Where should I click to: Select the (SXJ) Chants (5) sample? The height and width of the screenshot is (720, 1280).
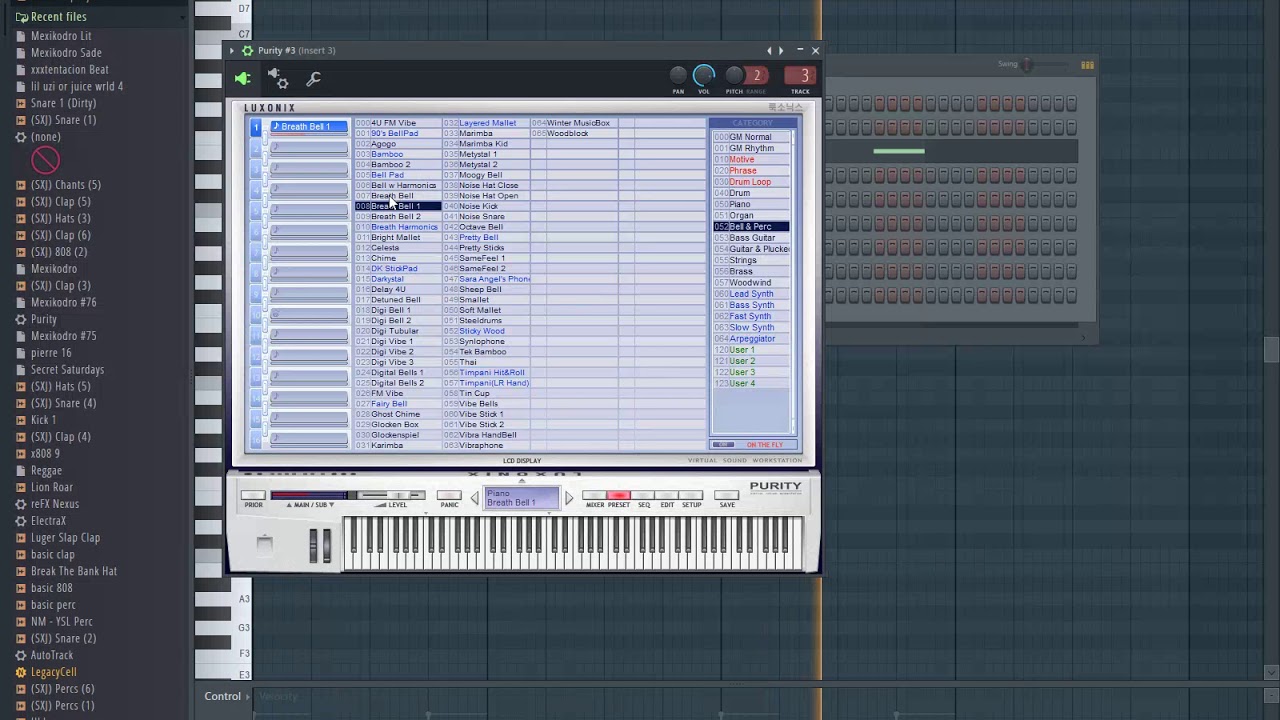tap(66, 185)
